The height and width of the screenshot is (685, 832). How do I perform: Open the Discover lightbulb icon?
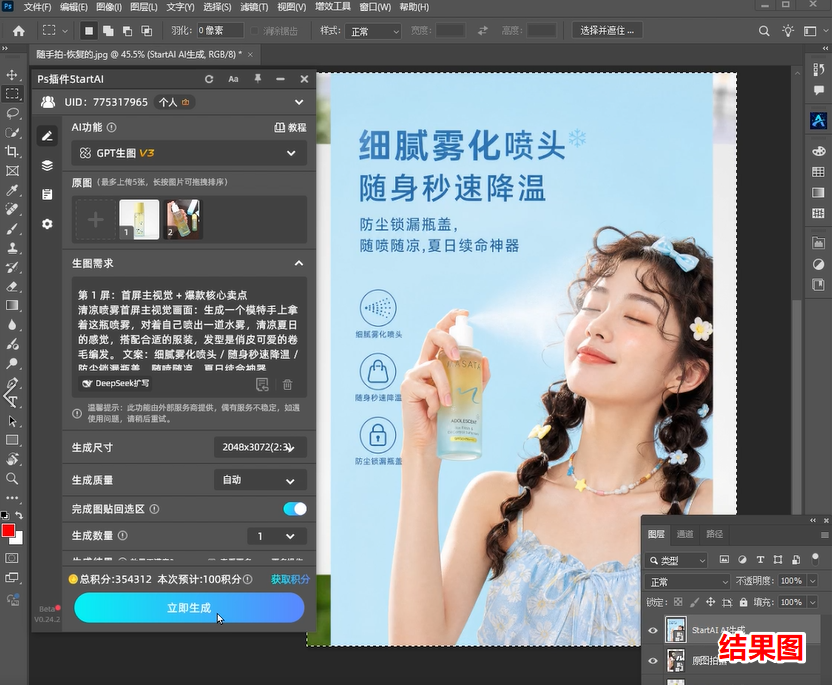[787, 31]
